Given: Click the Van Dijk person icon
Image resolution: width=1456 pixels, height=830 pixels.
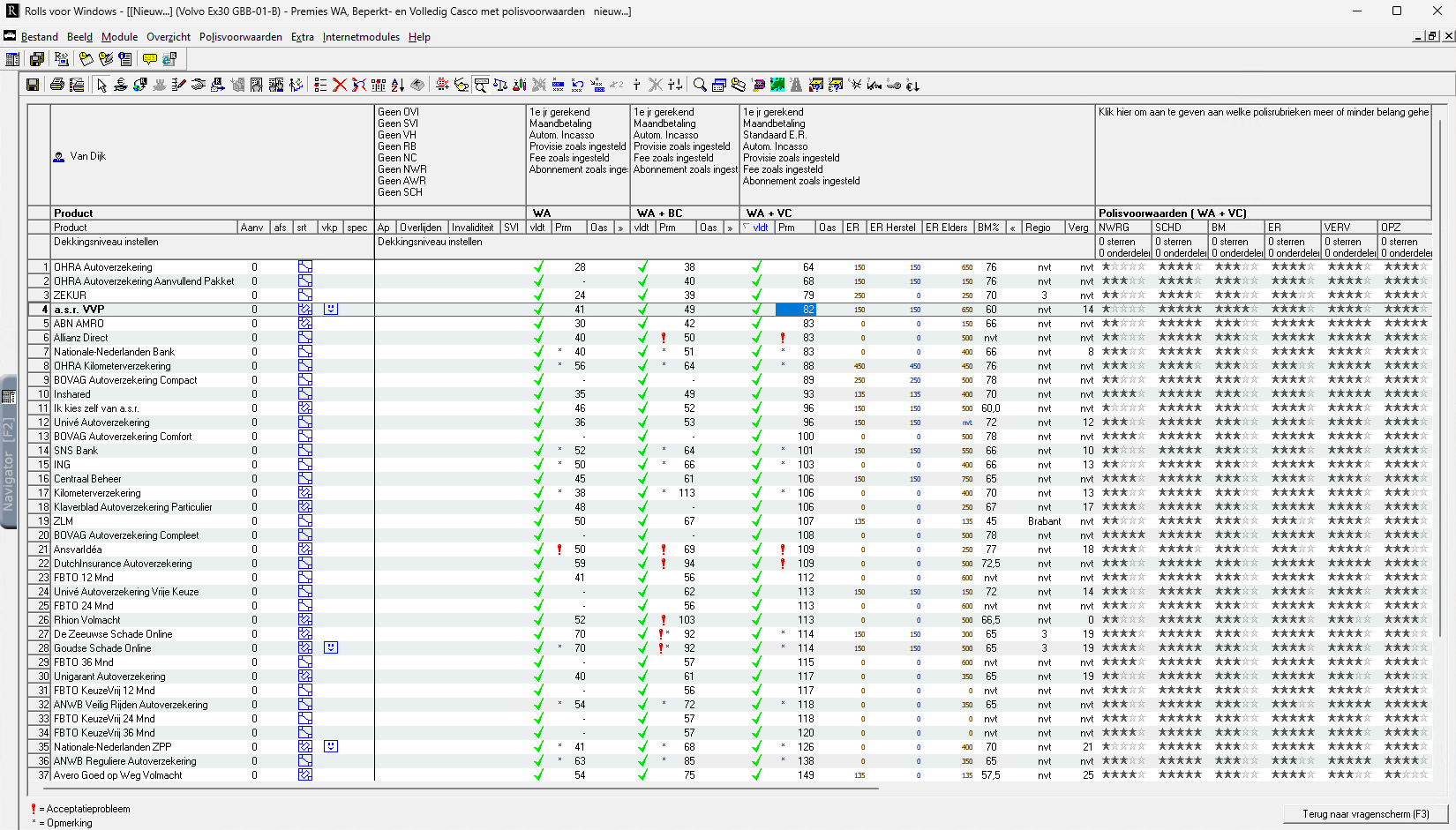Looking at the screenshot, I should click(x=59, y=157).
